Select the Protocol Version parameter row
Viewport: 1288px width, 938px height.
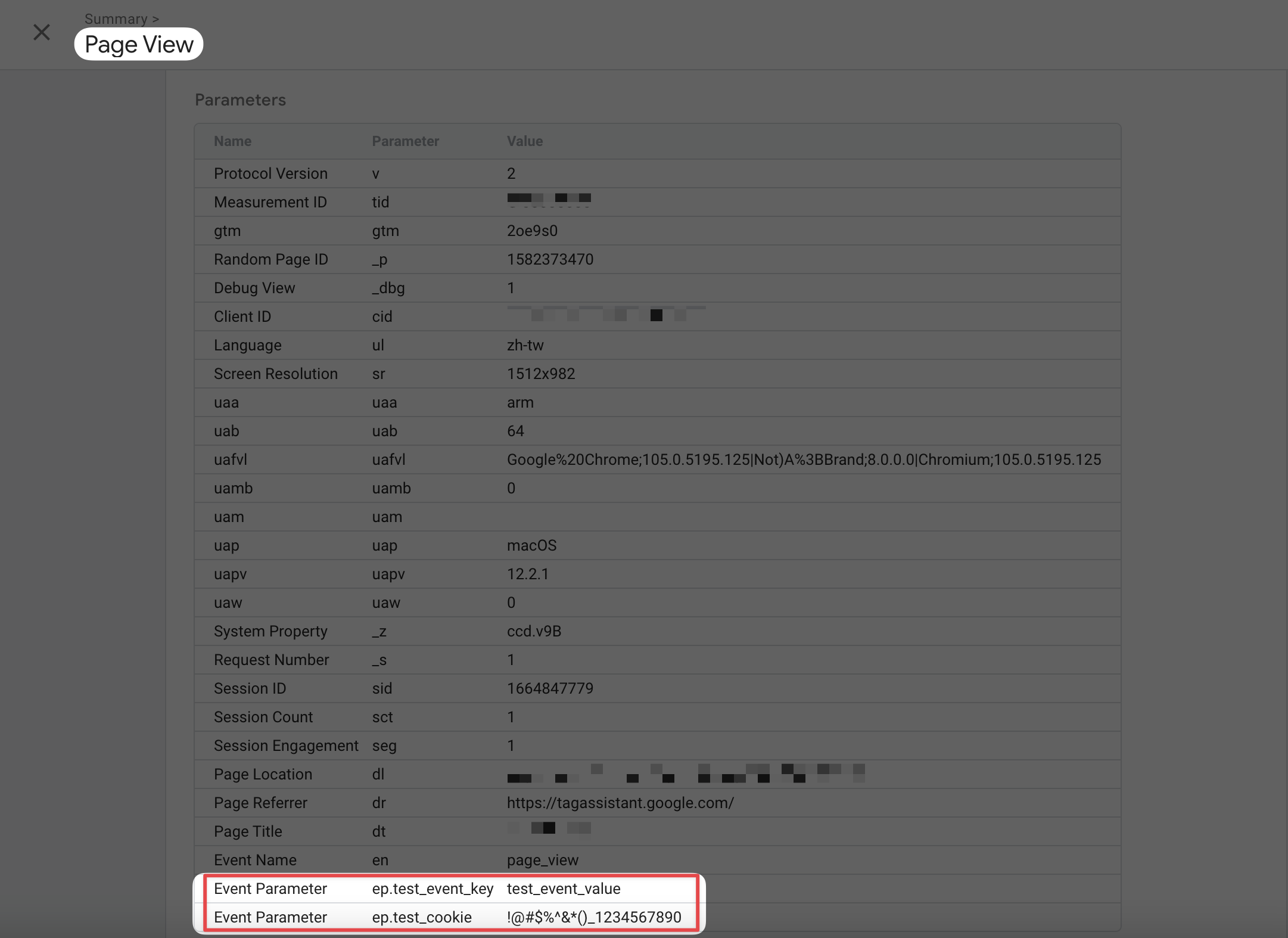pos(271,173)
